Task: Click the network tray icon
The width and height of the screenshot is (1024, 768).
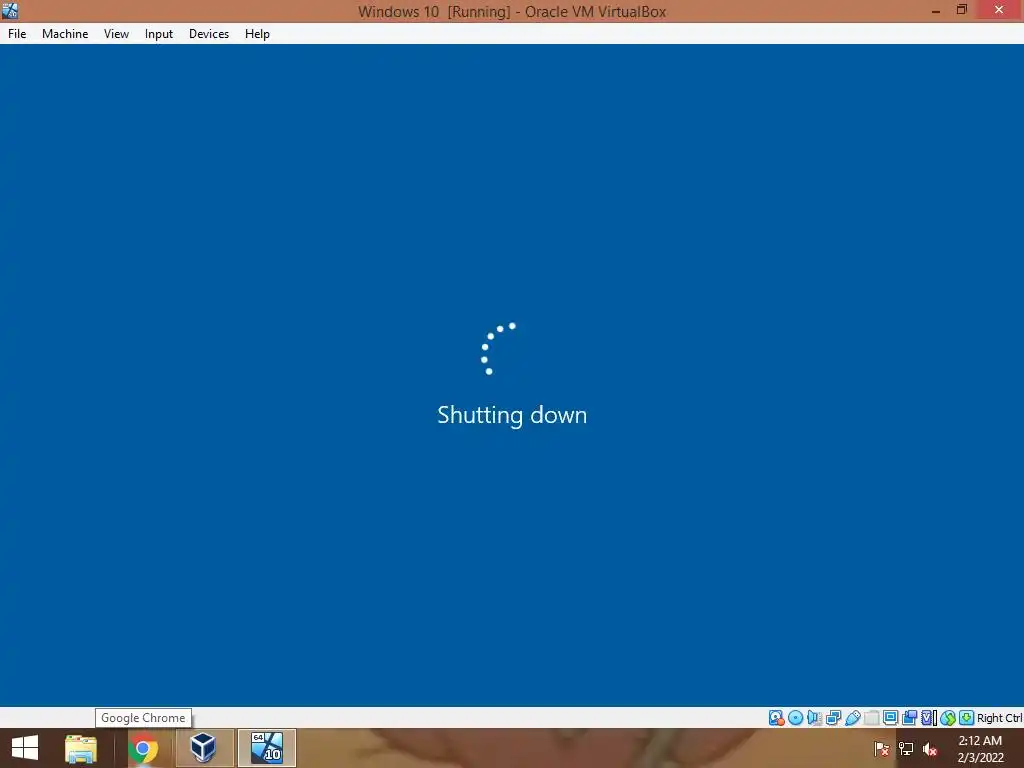Action: click(x=906, y=748)
